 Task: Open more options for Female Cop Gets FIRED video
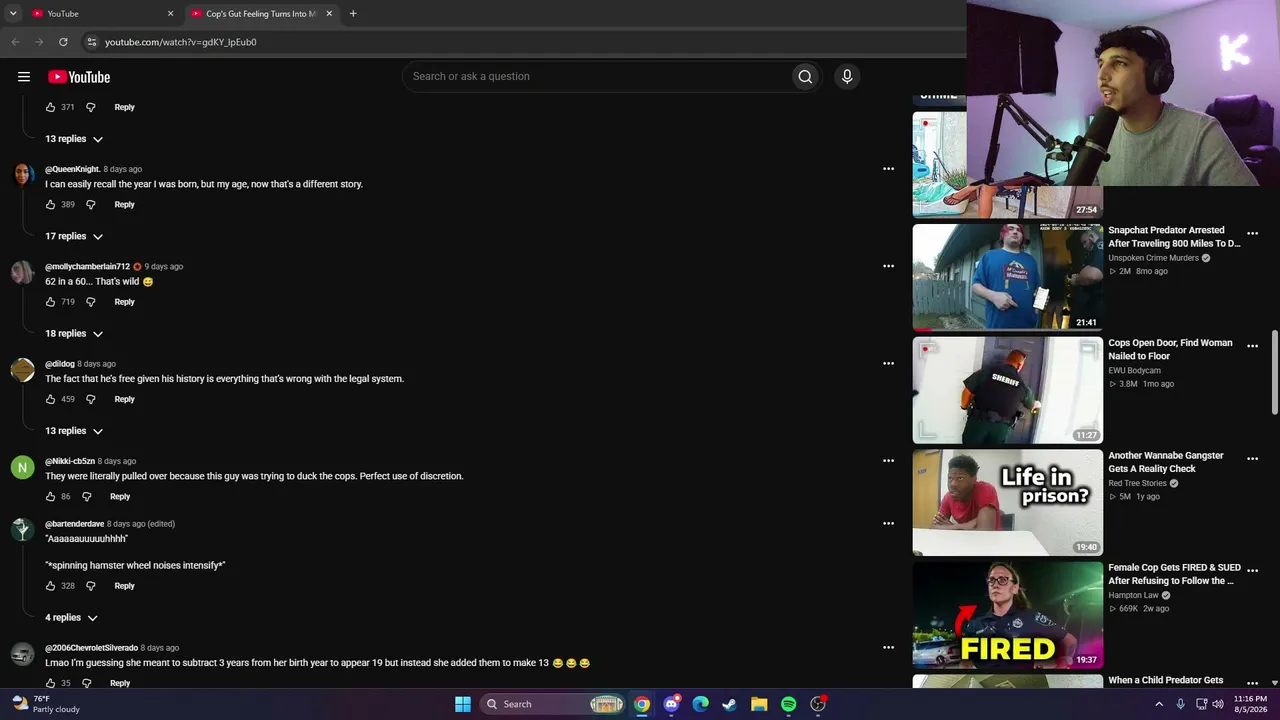1252,571
